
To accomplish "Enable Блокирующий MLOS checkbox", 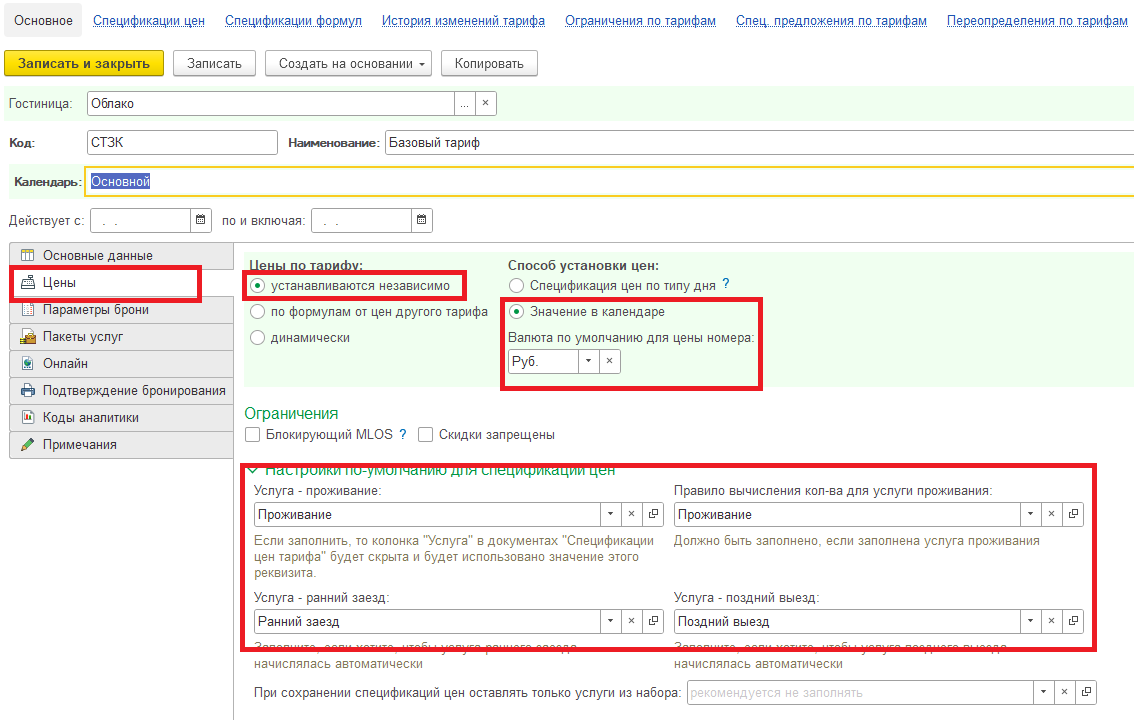I will pos(252,434).
